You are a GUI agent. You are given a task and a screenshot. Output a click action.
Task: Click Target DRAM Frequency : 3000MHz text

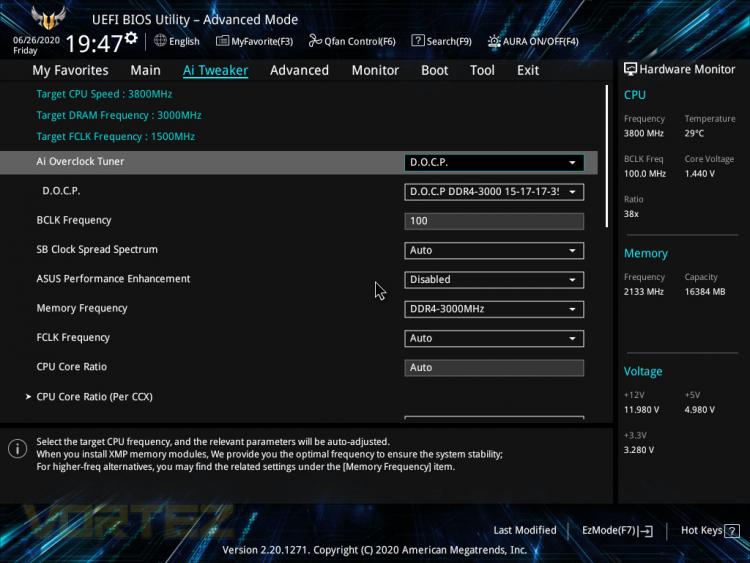point(119,115)
